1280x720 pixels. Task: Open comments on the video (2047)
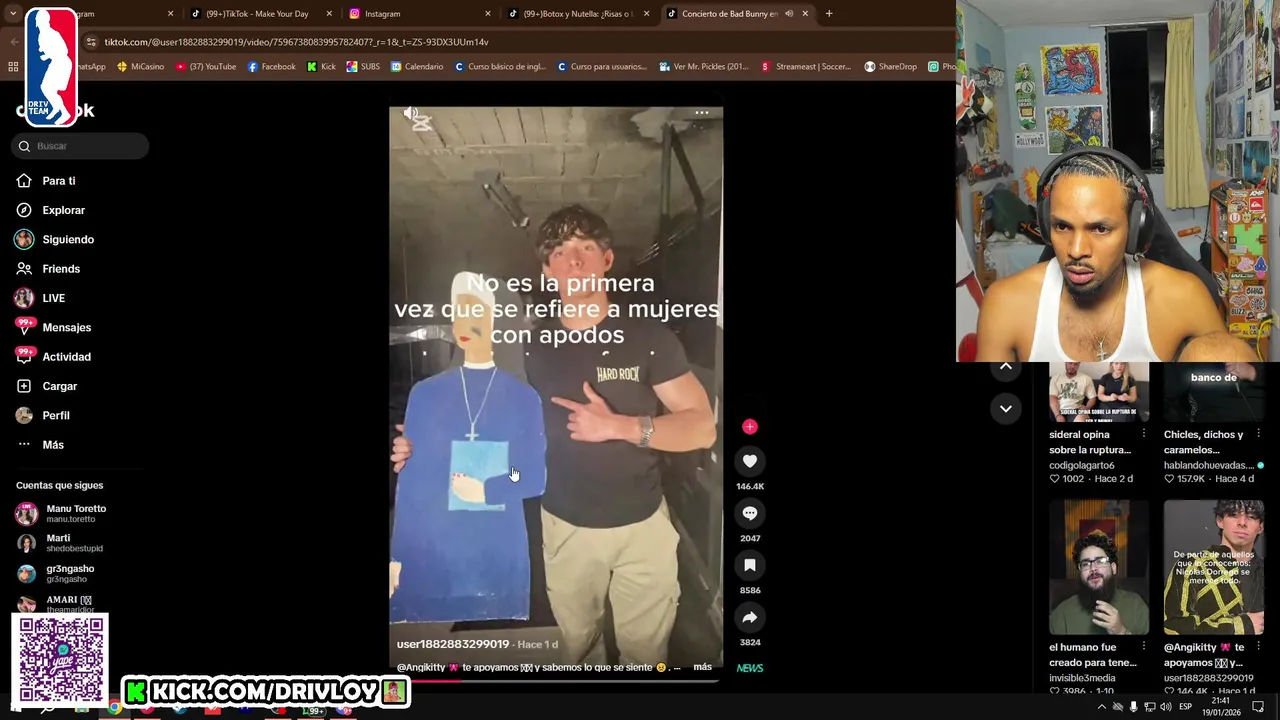coord(750,513)
